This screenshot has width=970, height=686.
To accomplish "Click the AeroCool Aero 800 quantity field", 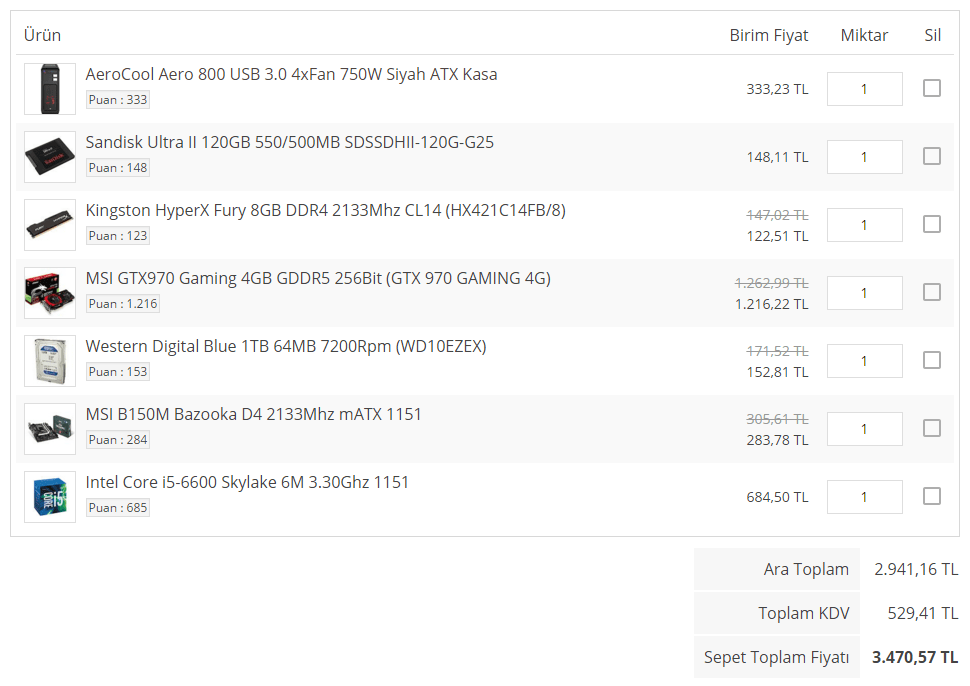I will (864, 89).
